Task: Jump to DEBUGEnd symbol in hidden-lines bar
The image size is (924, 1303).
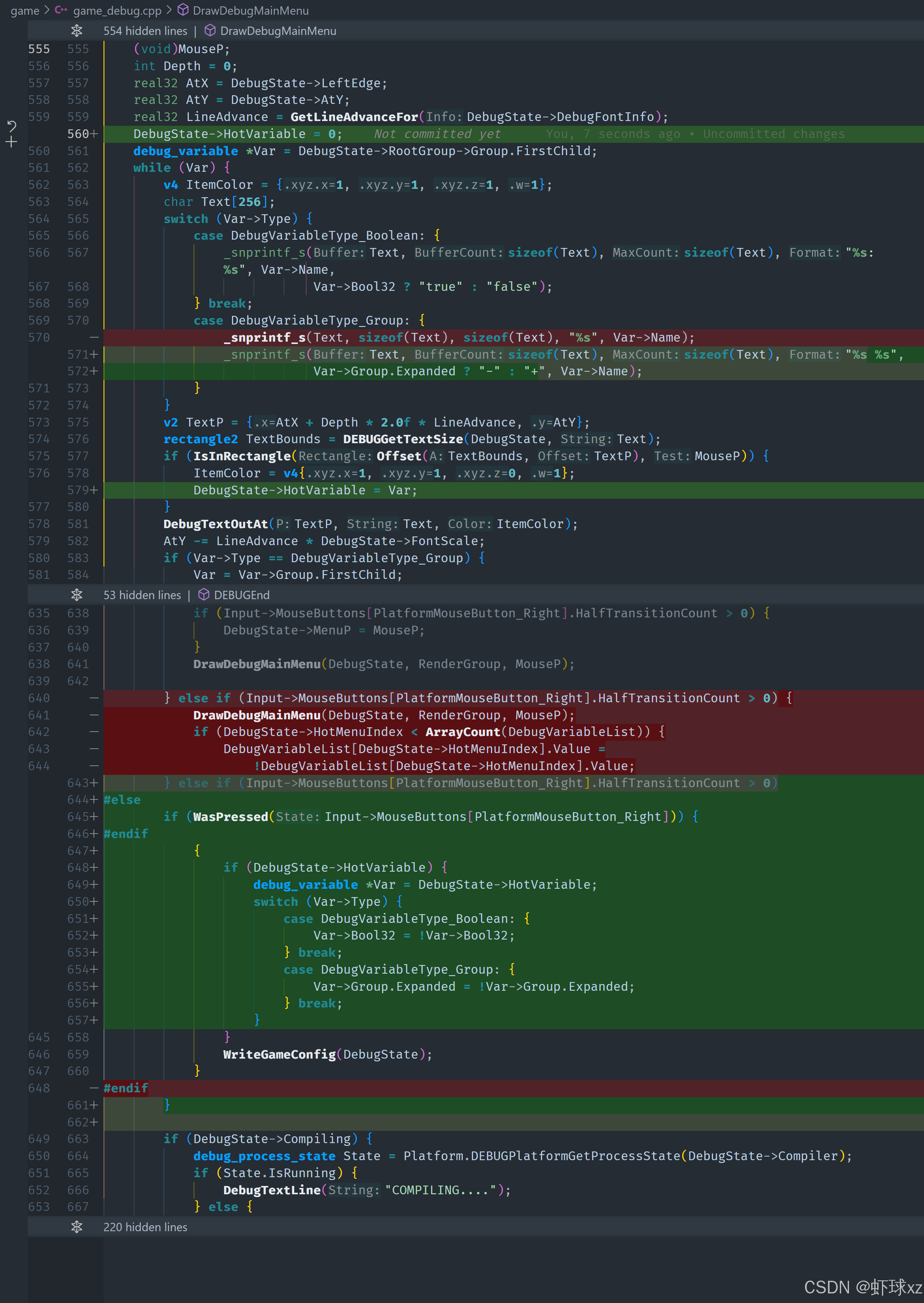Action: point(241,595)
